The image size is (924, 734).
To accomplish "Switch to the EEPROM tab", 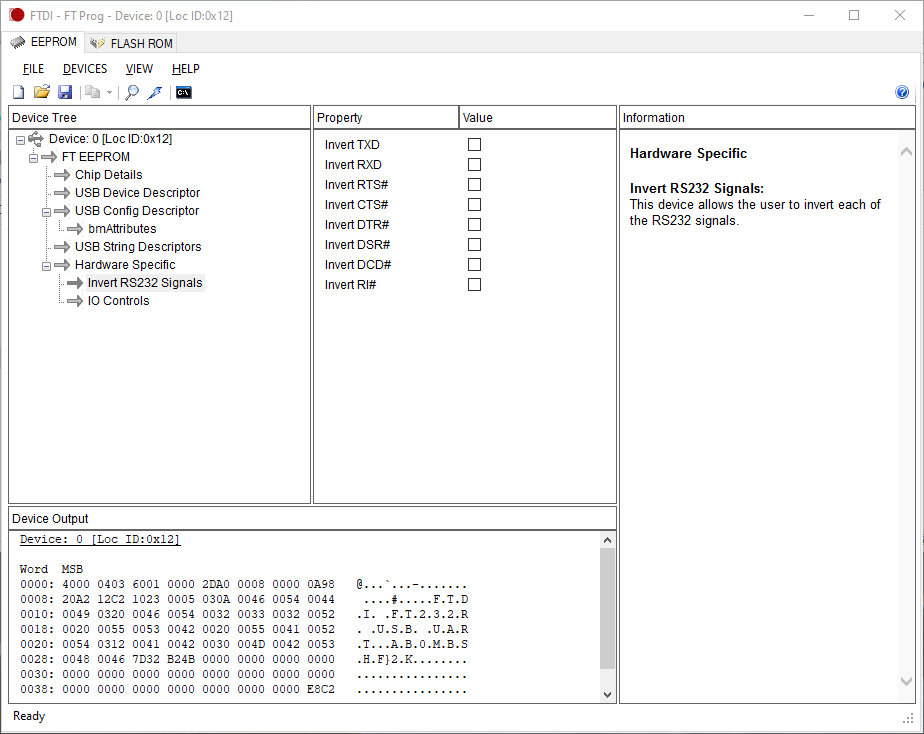I will pos(44,42).
